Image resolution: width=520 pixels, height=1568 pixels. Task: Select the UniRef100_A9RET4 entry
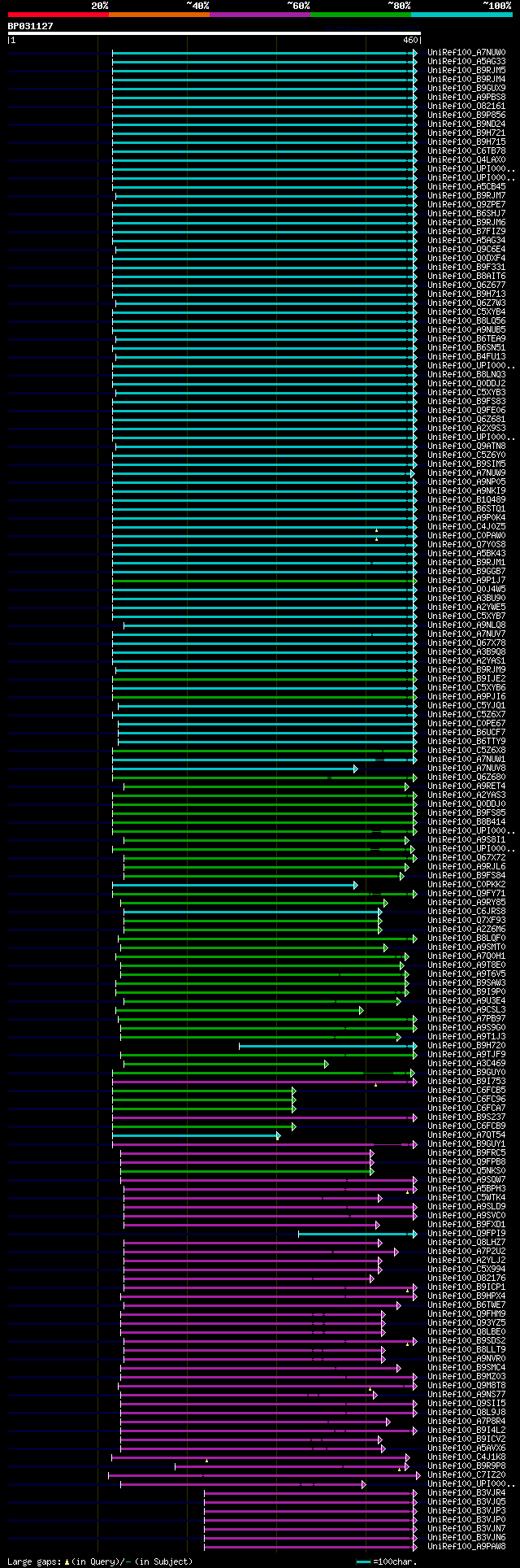pos(466,786)
